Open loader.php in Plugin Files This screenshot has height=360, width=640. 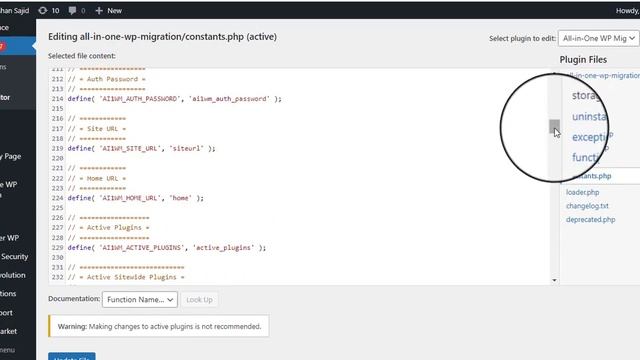[582, 192]
